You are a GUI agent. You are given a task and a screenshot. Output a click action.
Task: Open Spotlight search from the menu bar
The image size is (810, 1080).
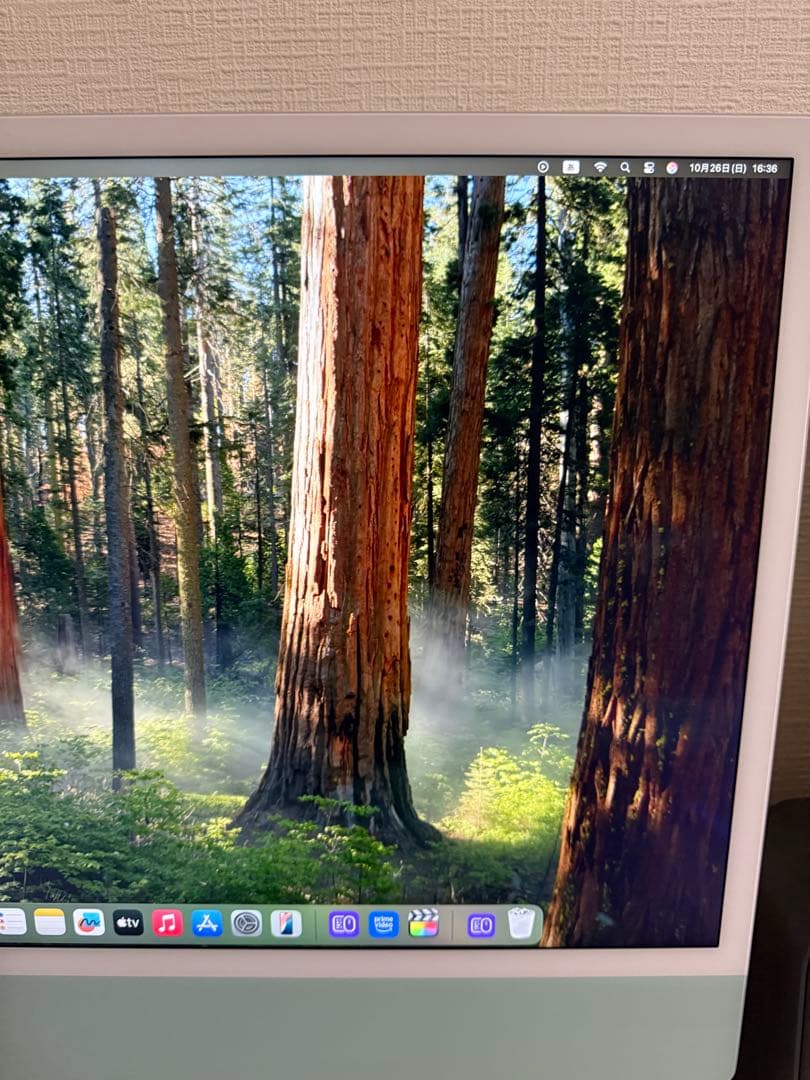627,165
